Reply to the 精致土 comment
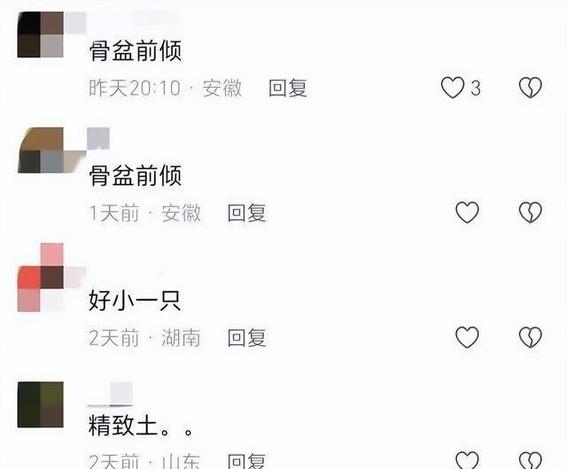 click(247, 461)
